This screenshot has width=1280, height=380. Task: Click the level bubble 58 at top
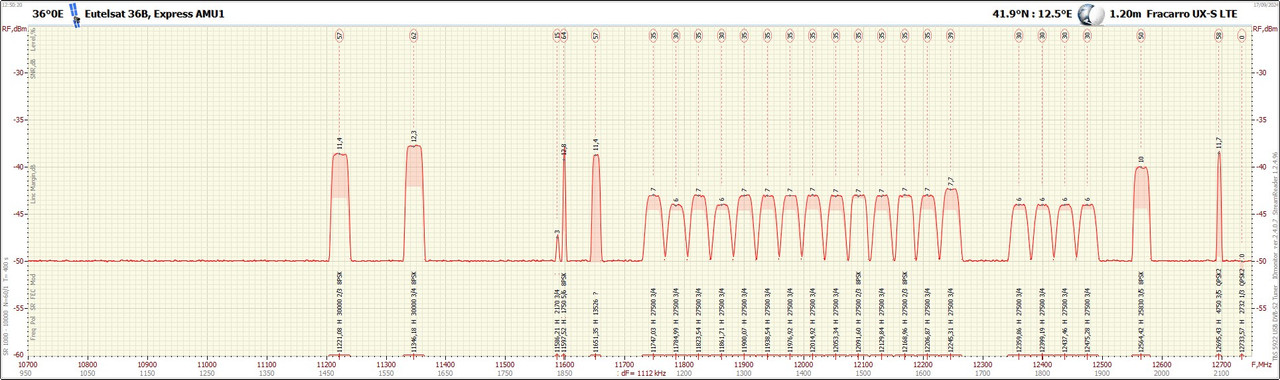coord(1219,35)
